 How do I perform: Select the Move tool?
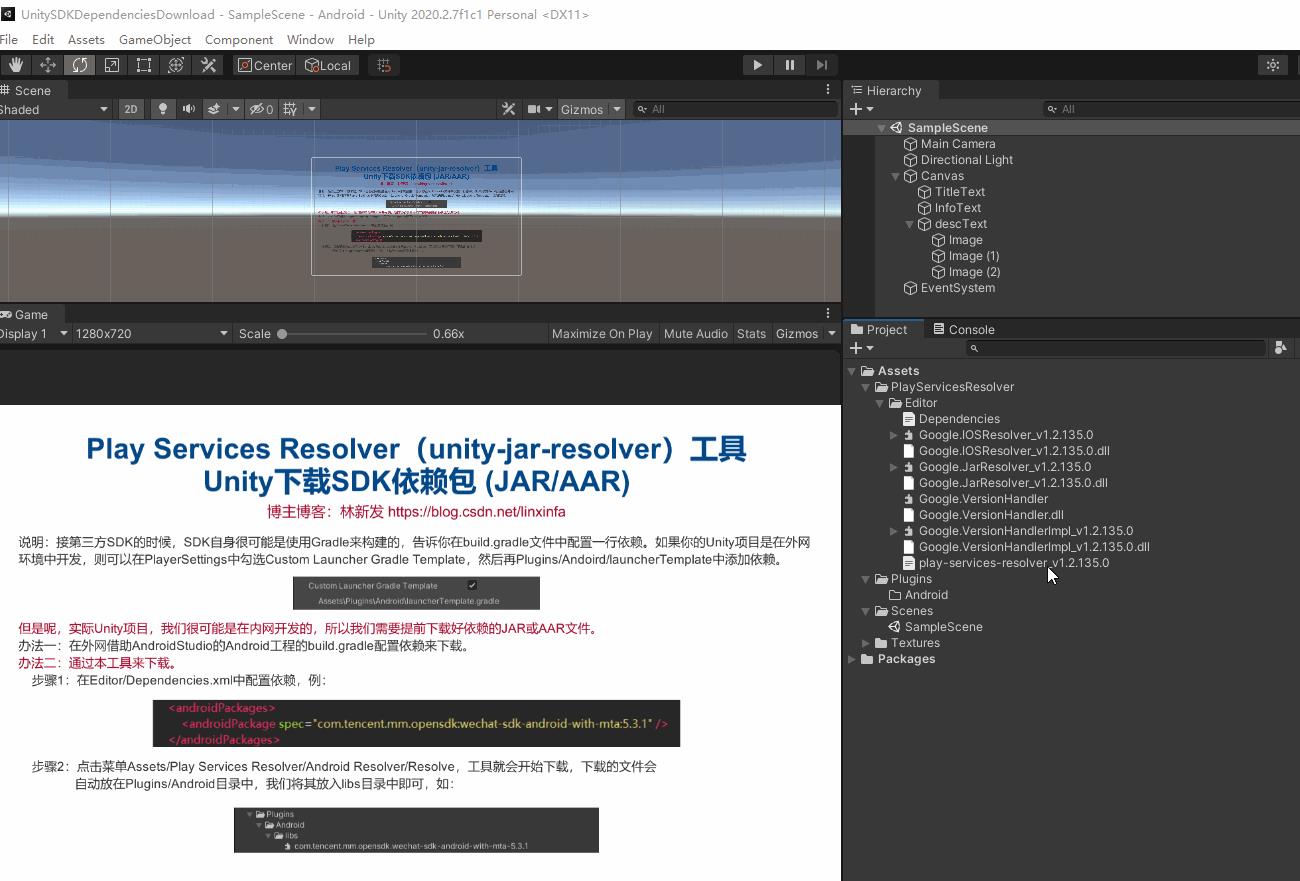click(x=47, y=65)
